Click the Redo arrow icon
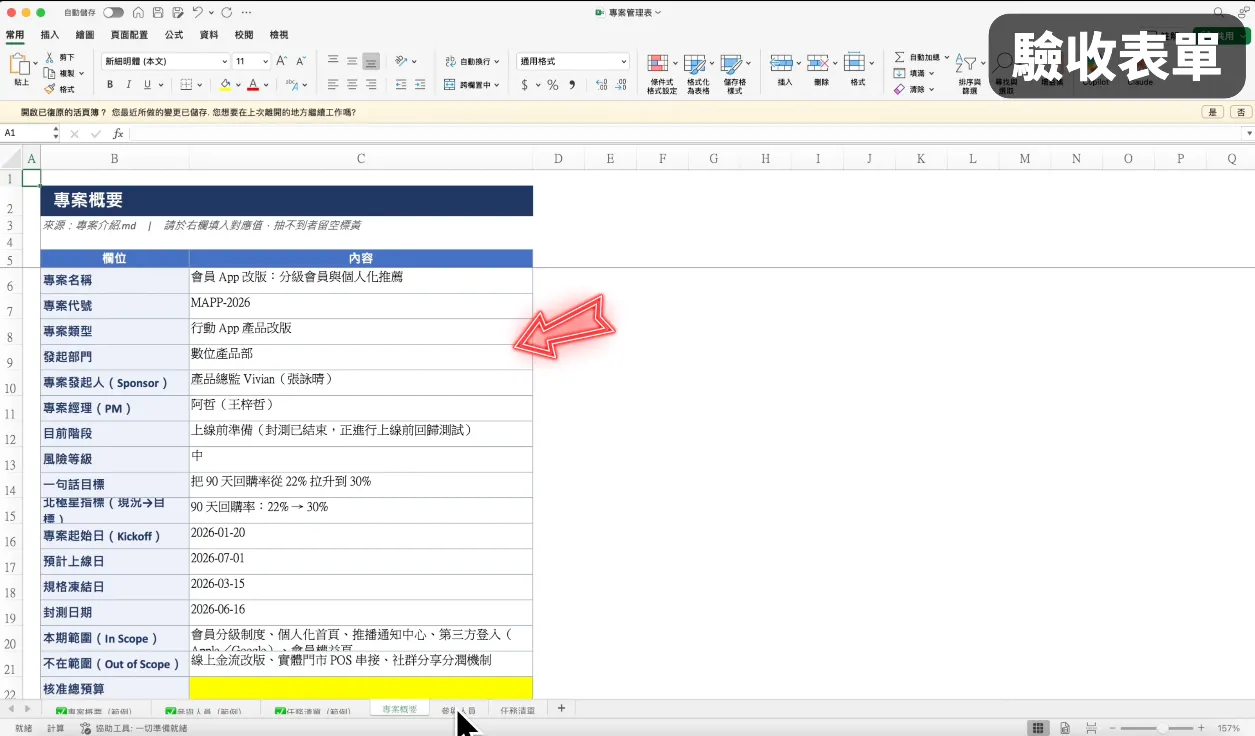Viewport: 1255px width, 736px height. (227, 13)
